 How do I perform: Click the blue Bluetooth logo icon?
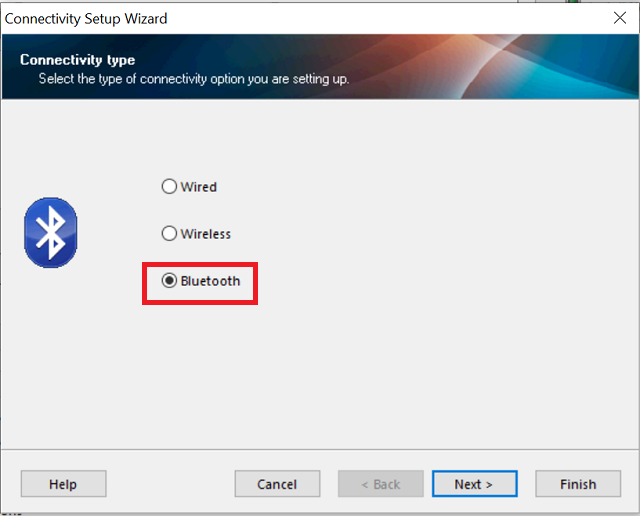click(x=50, y=232)
